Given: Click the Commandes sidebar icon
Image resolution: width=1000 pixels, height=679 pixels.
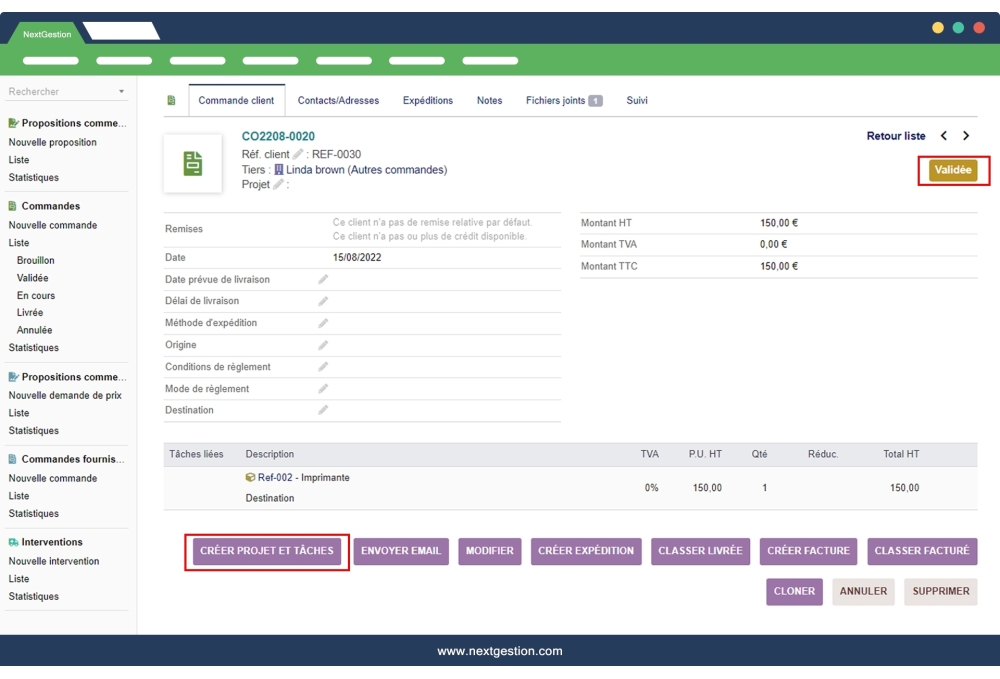Looking at the screenshot, I should pos(12,206).
